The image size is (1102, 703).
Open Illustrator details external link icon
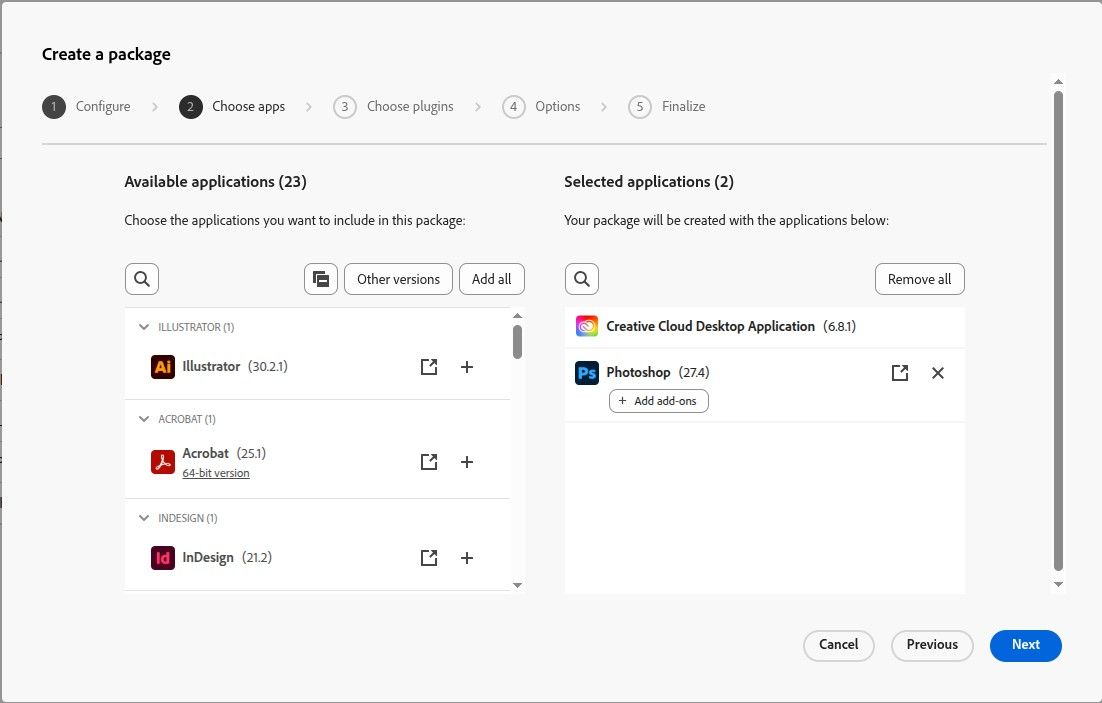pos(429,367)
